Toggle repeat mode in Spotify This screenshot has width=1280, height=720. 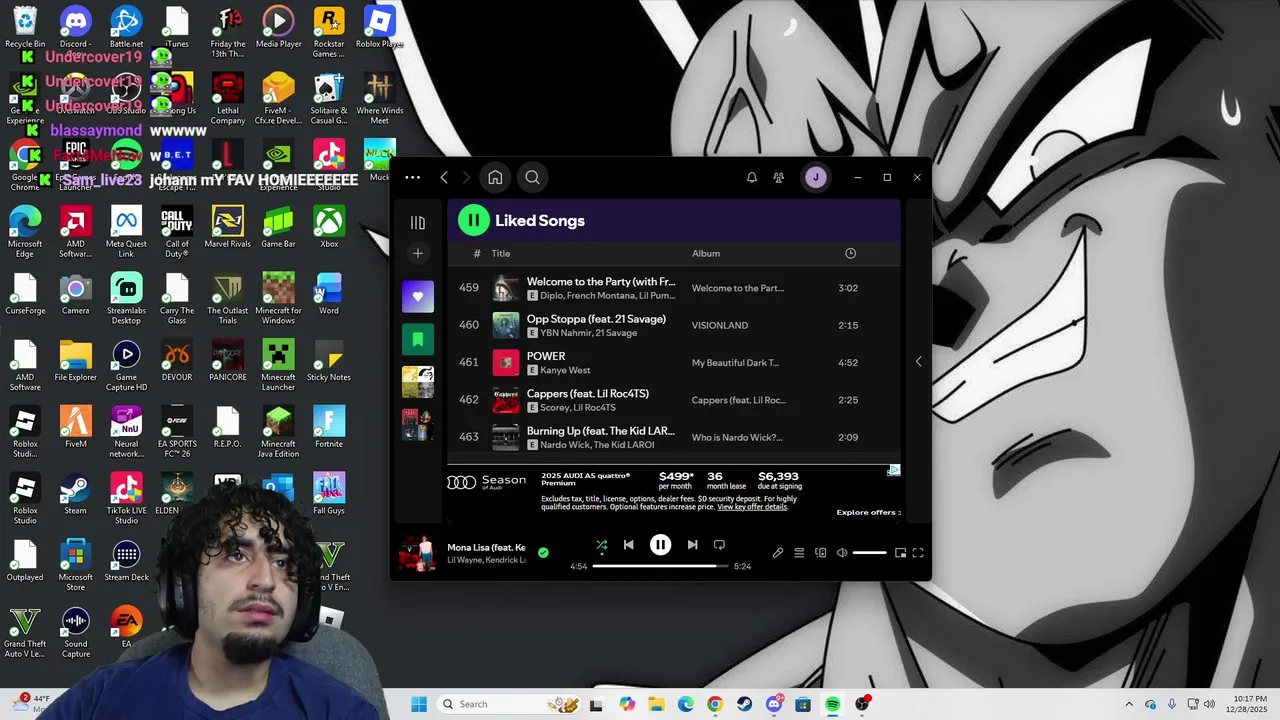click(x=719, y=545)
